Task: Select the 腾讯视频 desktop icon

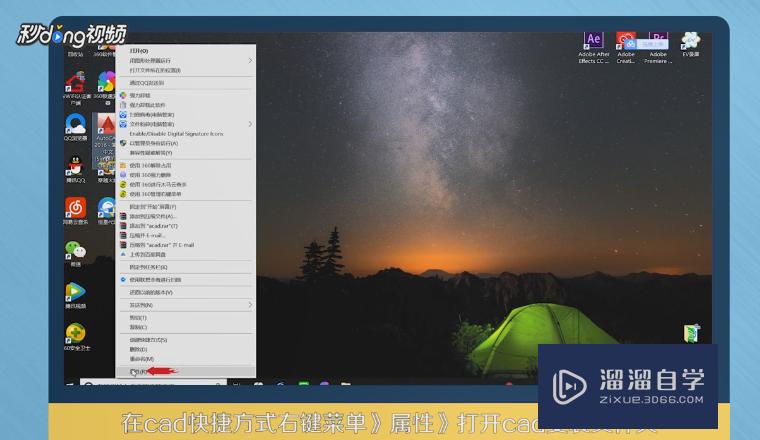Action: click(76, 295)
